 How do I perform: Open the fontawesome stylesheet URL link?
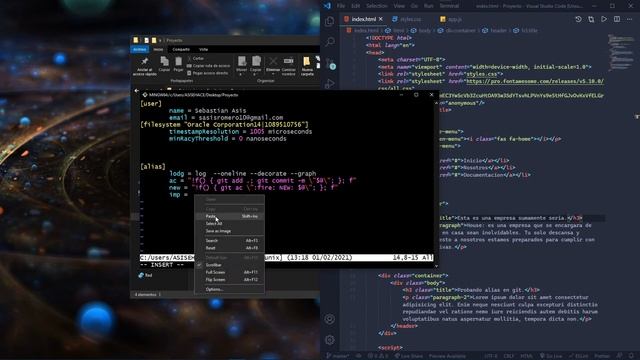click(x=535, y=81)
